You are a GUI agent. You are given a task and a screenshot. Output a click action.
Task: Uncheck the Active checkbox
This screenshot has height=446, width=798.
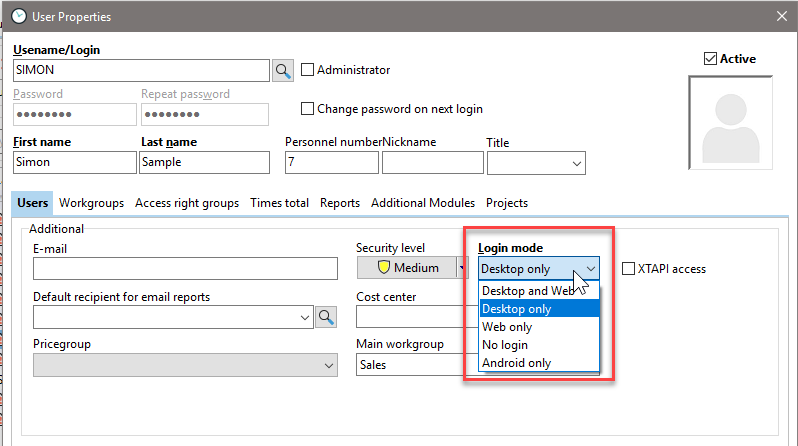tap(711, 59)
